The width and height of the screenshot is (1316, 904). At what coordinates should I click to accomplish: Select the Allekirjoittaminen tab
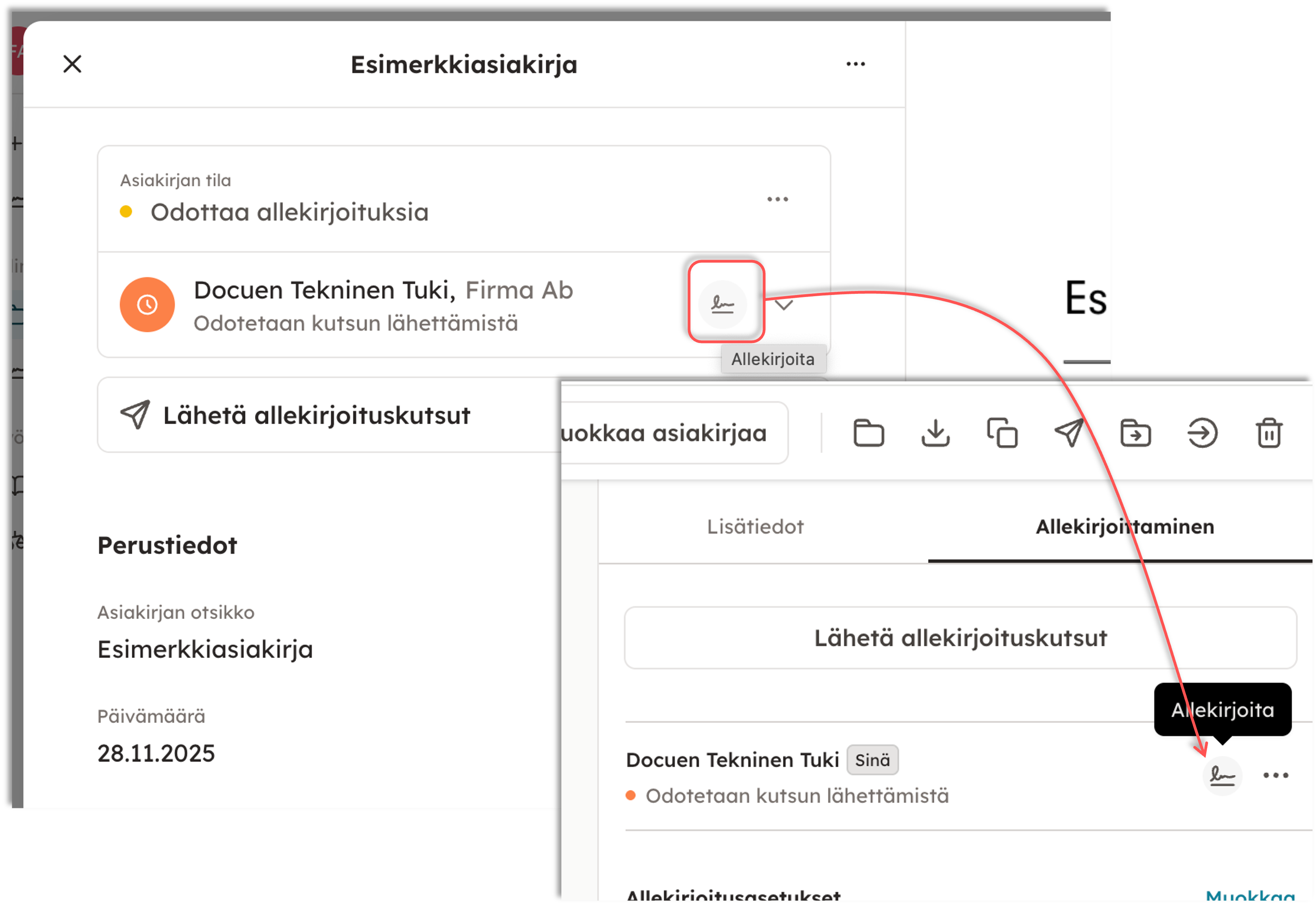[1125, 526]
